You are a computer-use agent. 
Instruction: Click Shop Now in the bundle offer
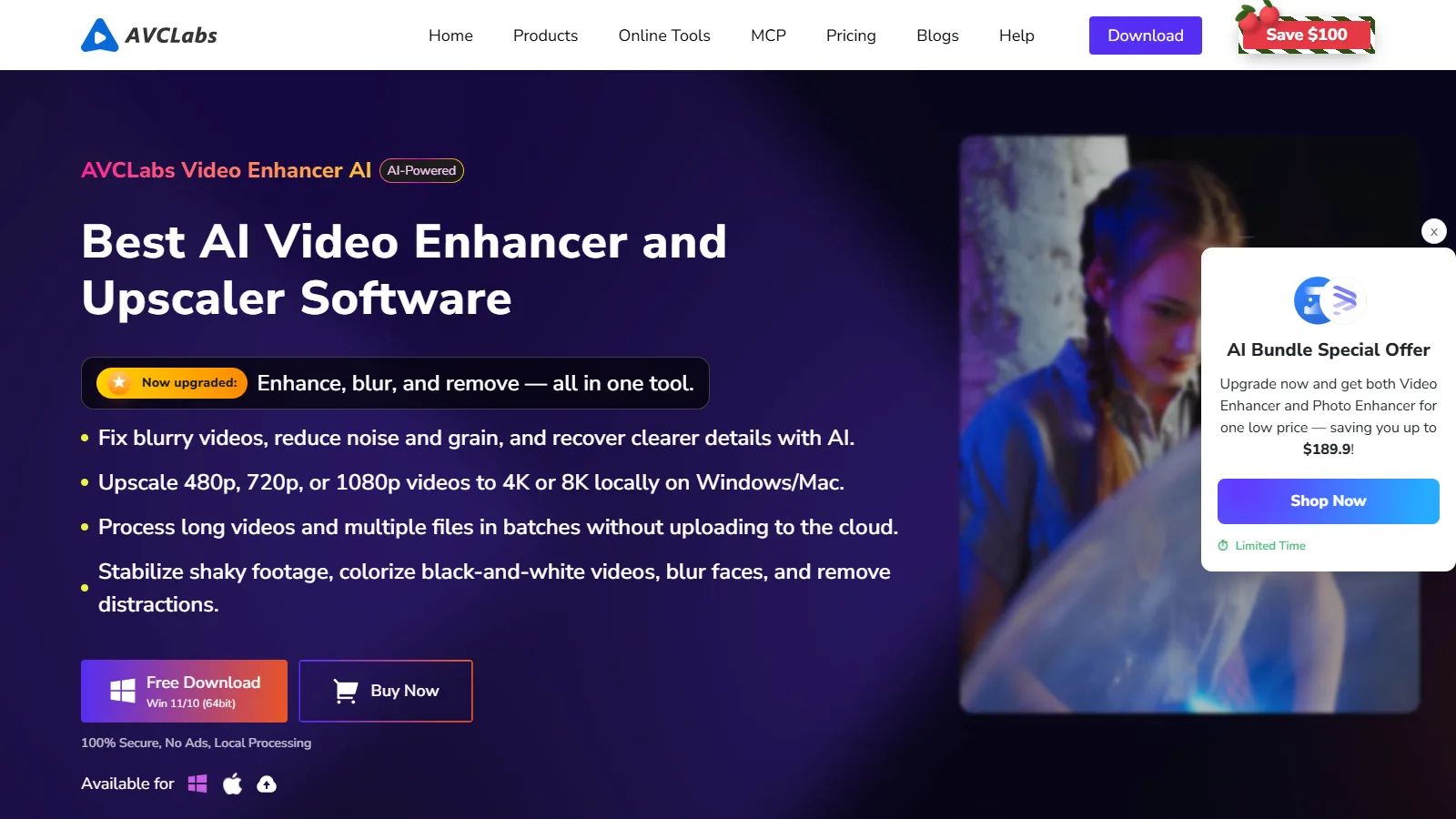point(1329,501)
